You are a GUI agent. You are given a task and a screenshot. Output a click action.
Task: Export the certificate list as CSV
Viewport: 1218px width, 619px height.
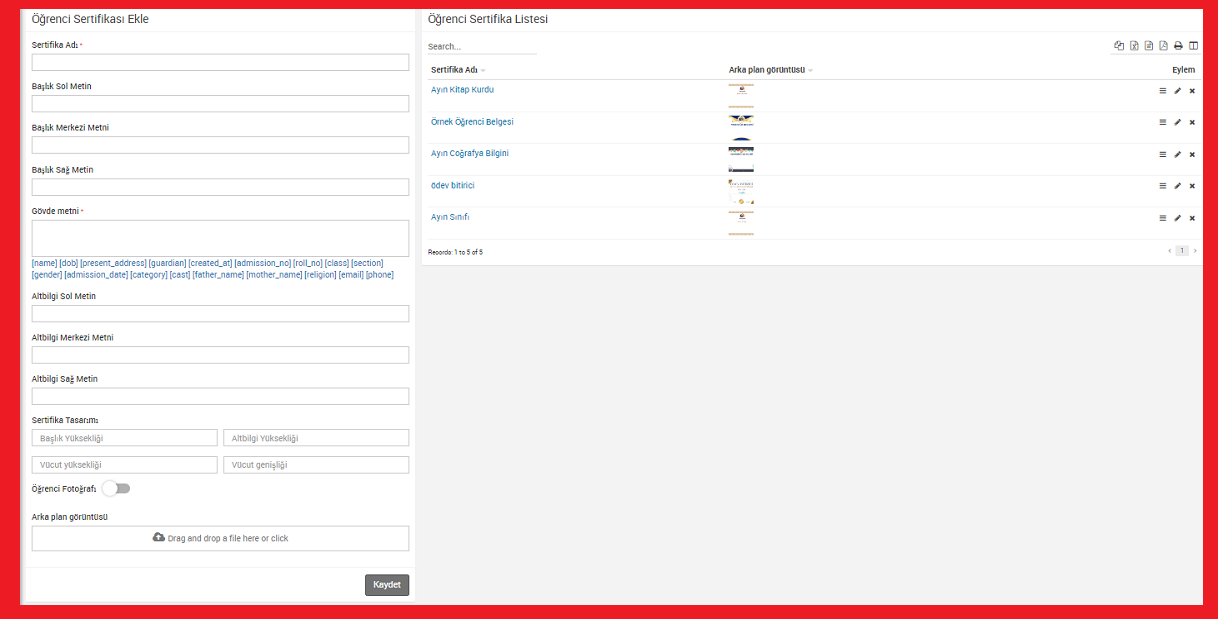[1149, 46]
